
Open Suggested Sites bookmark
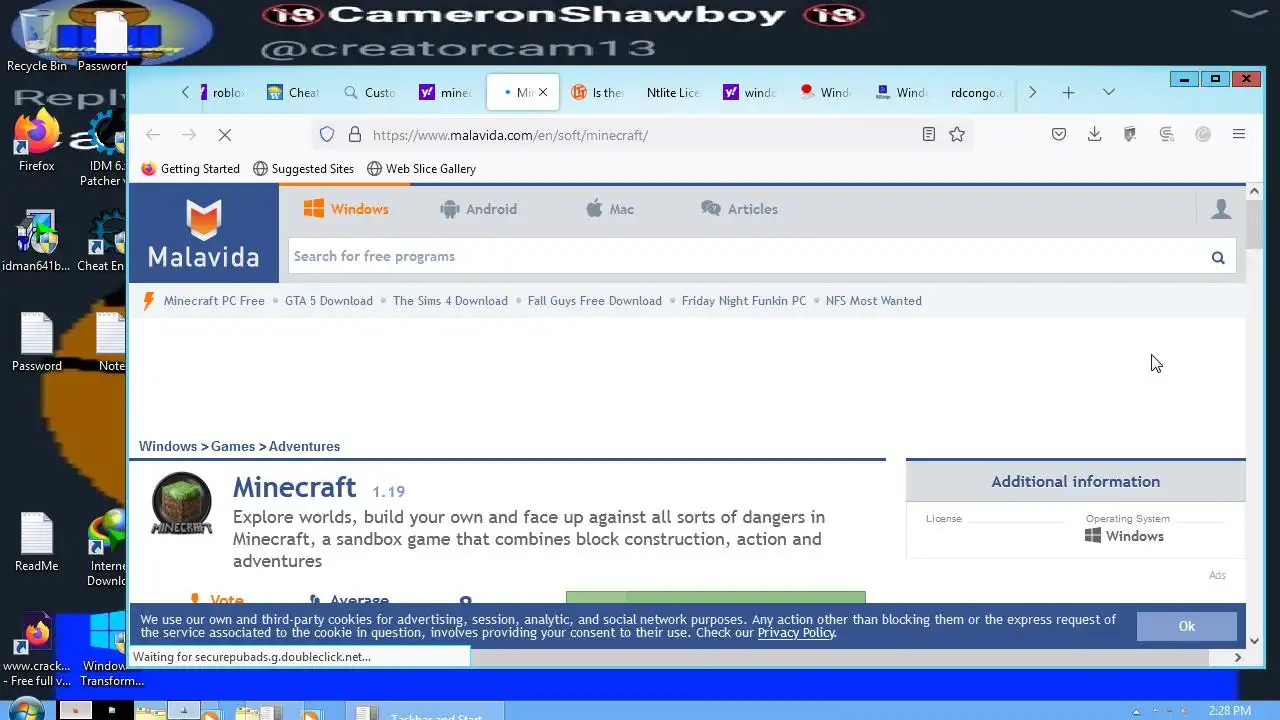tap(304, 169)
